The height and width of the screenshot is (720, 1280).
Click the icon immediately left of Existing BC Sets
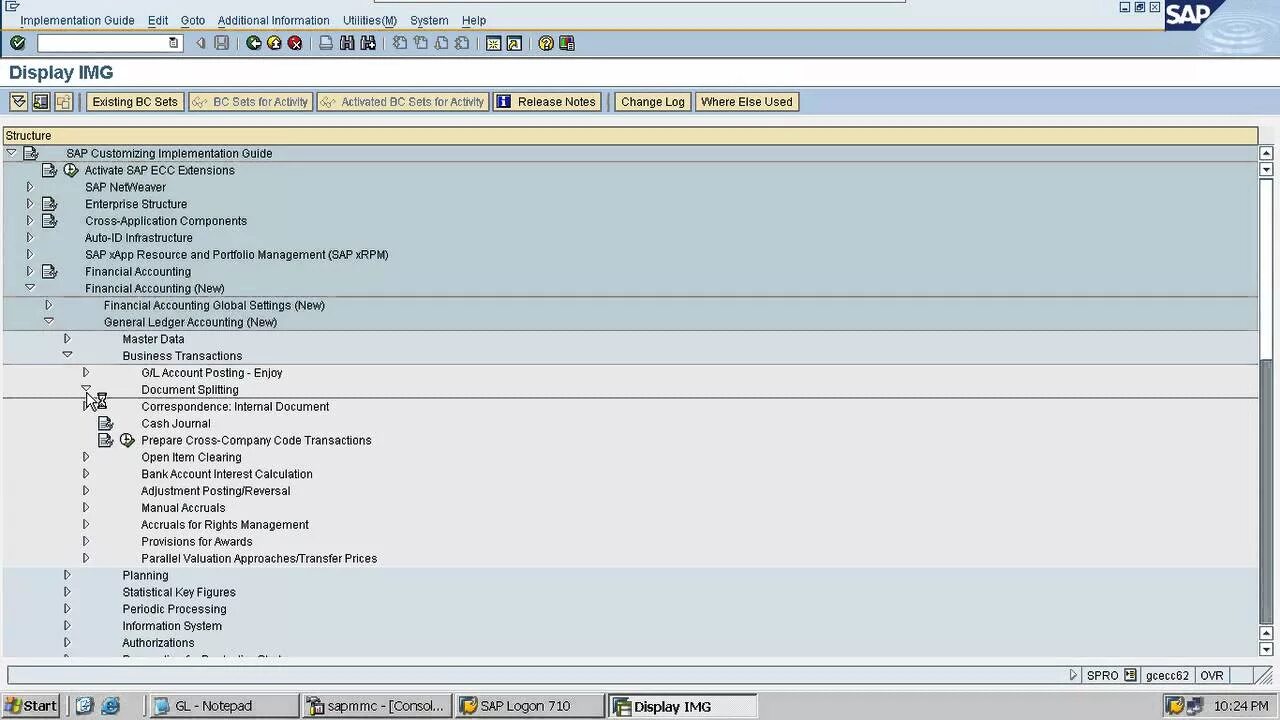click(x=64, y=102)
